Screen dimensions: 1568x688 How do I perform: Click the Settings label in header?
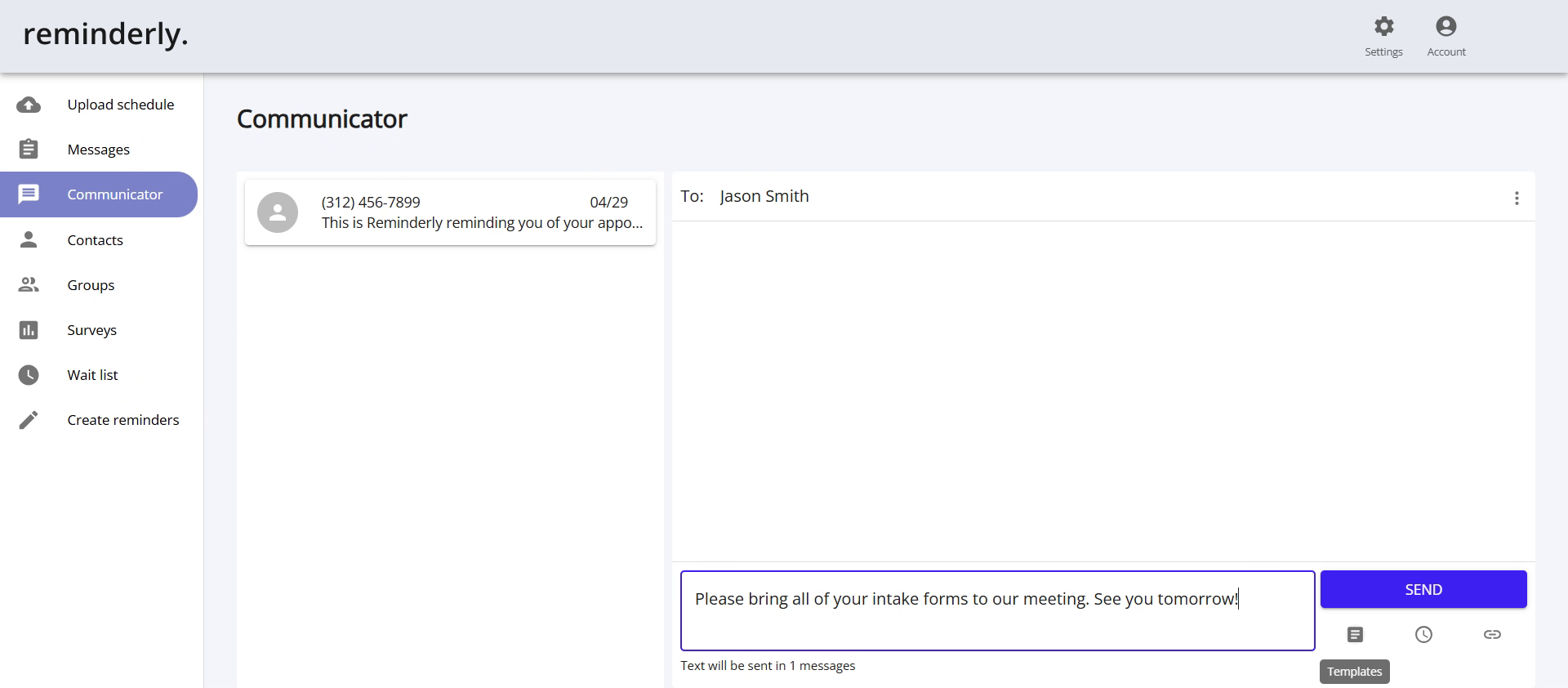point(1383,51)
